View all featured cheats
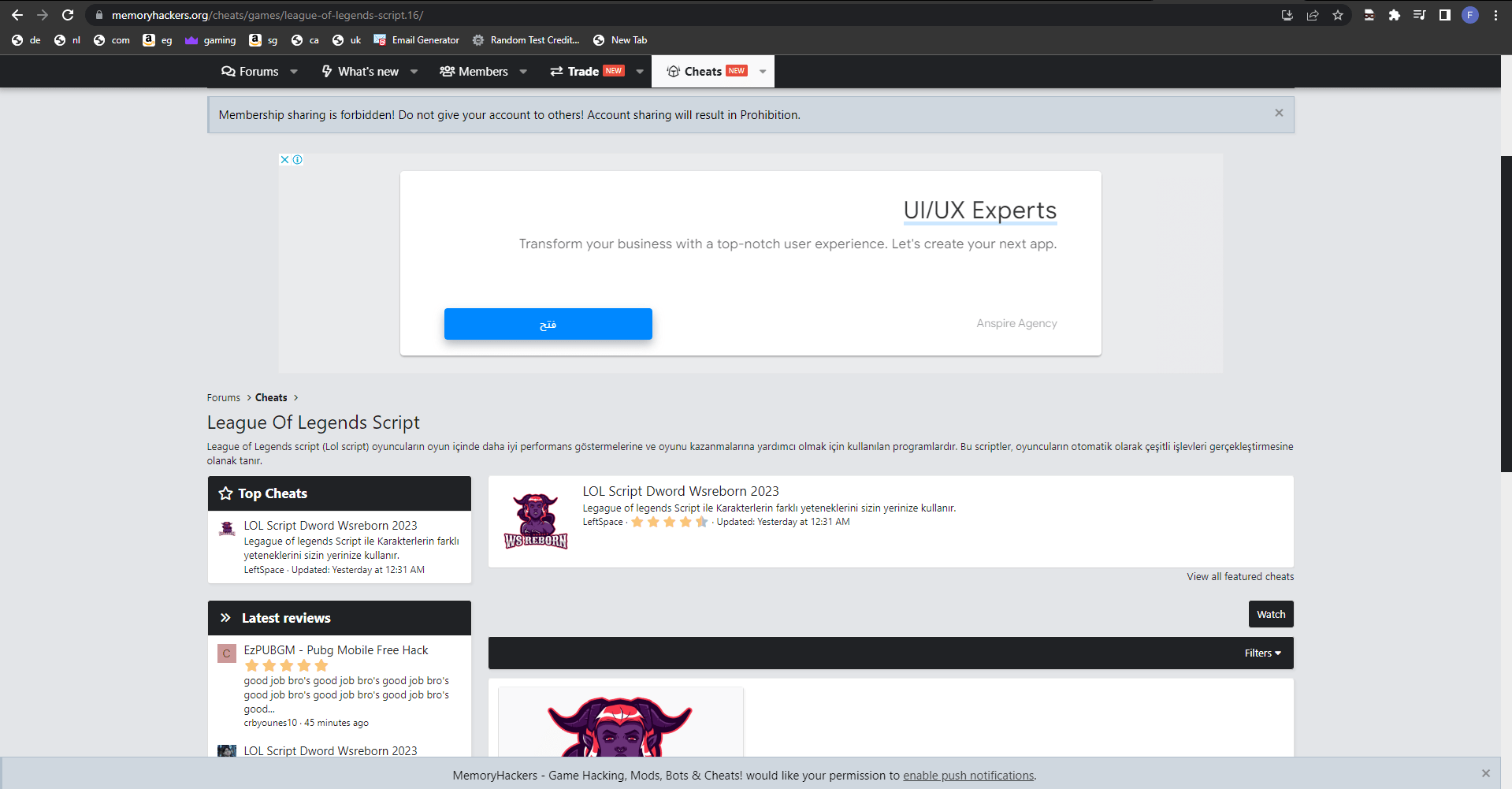The width and height of the screenshot is (1512, 789). click(1240, 577)
